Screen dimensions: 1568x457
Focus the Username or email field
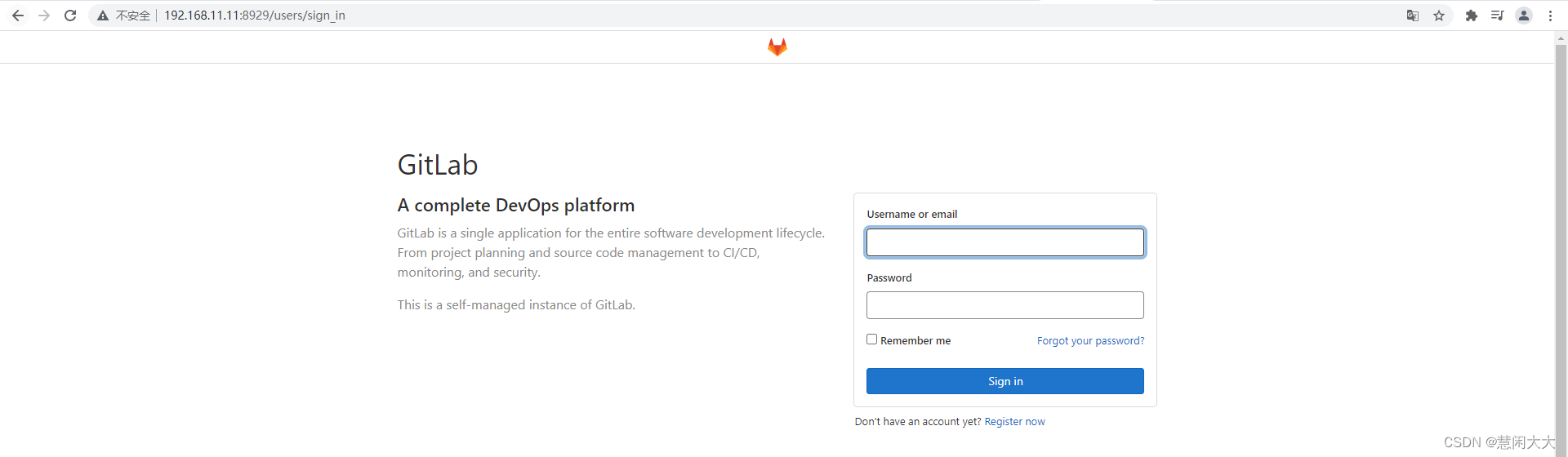[1004, 242]
